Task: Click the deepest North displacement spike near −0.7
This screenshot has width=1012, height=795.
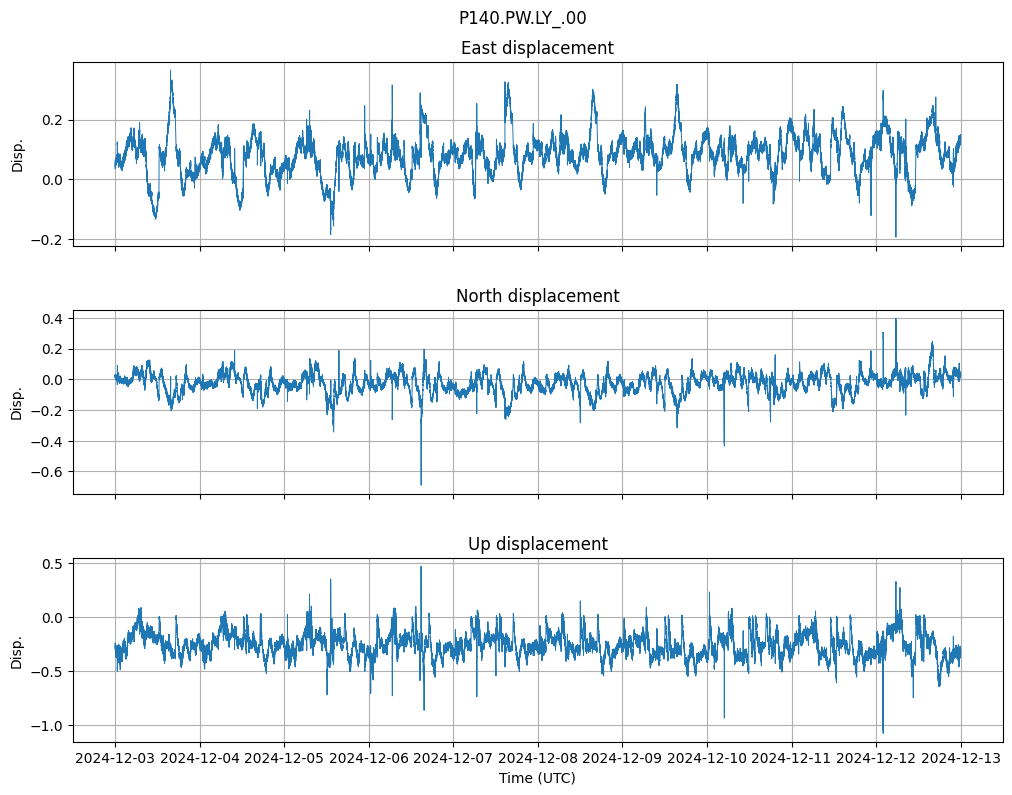Action: [x=421, y=484]
